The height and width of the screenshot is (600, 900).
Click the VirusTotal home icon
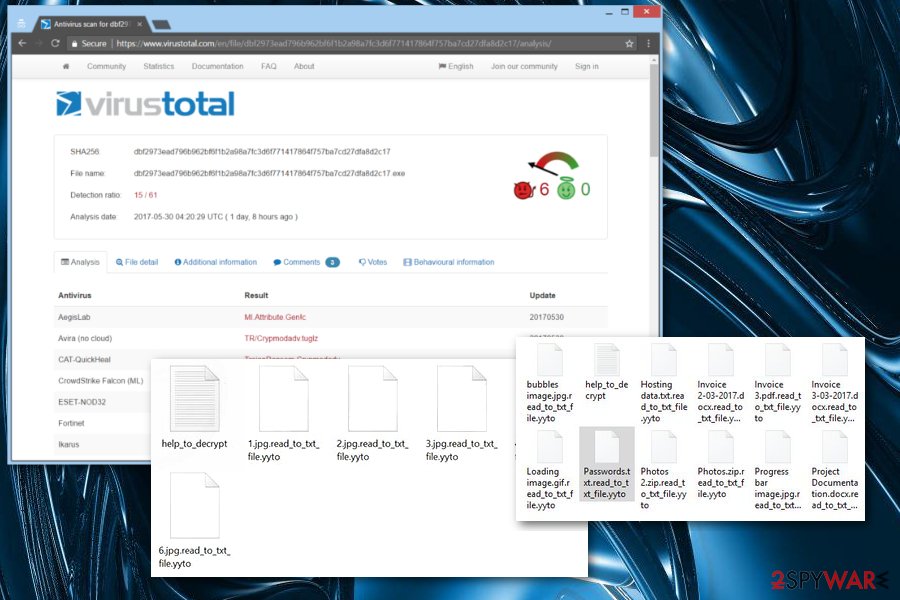click(x=66, y=67)
